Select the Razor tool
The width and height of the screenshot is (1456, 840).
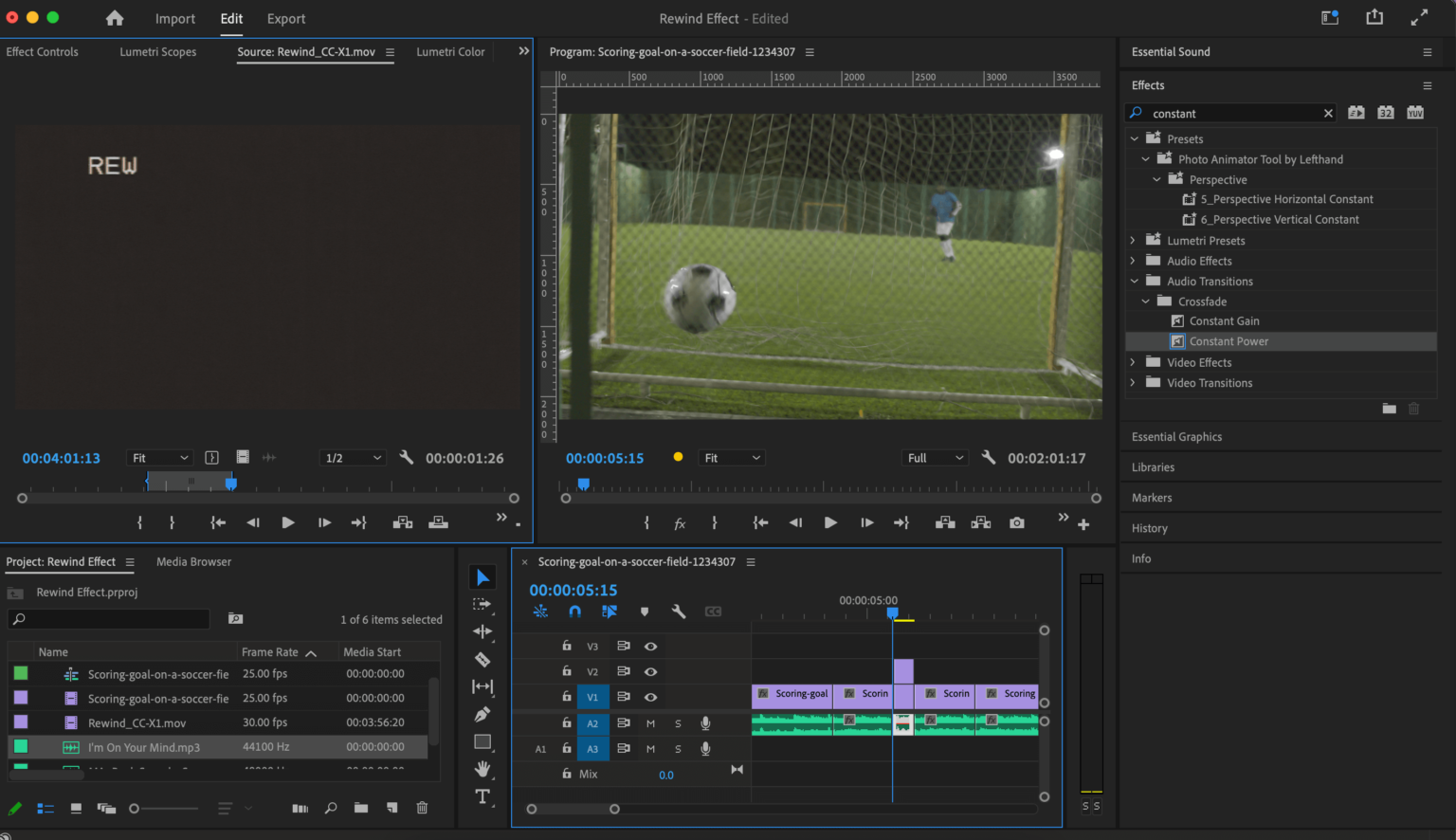tap(482, 659)
